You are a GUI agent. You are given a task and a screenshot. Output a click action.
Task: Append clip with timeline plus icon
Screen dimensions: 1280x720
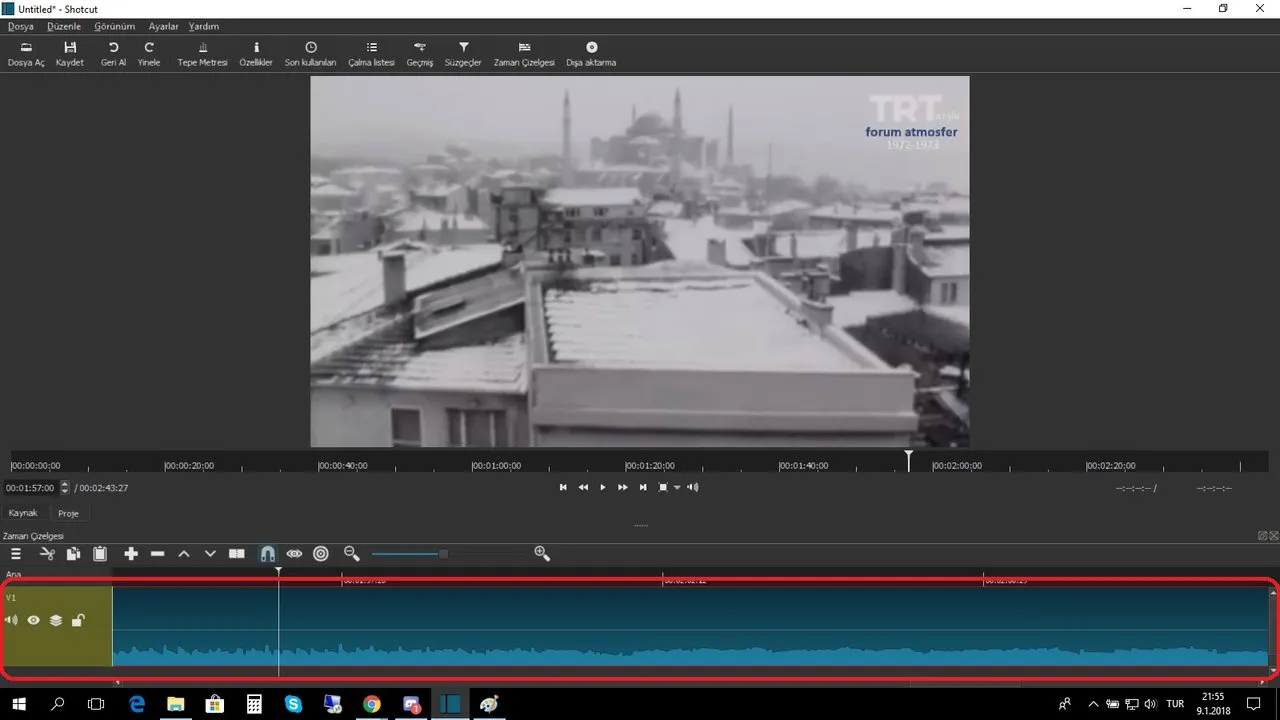point(131,553)
